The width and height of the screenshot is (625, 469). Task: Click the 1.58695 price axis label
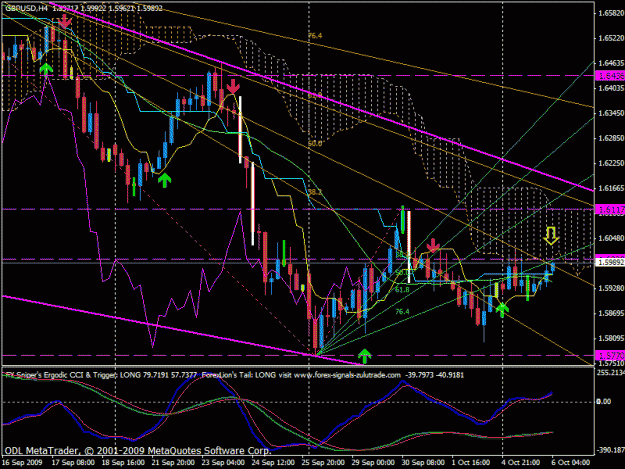pos(611,313)
